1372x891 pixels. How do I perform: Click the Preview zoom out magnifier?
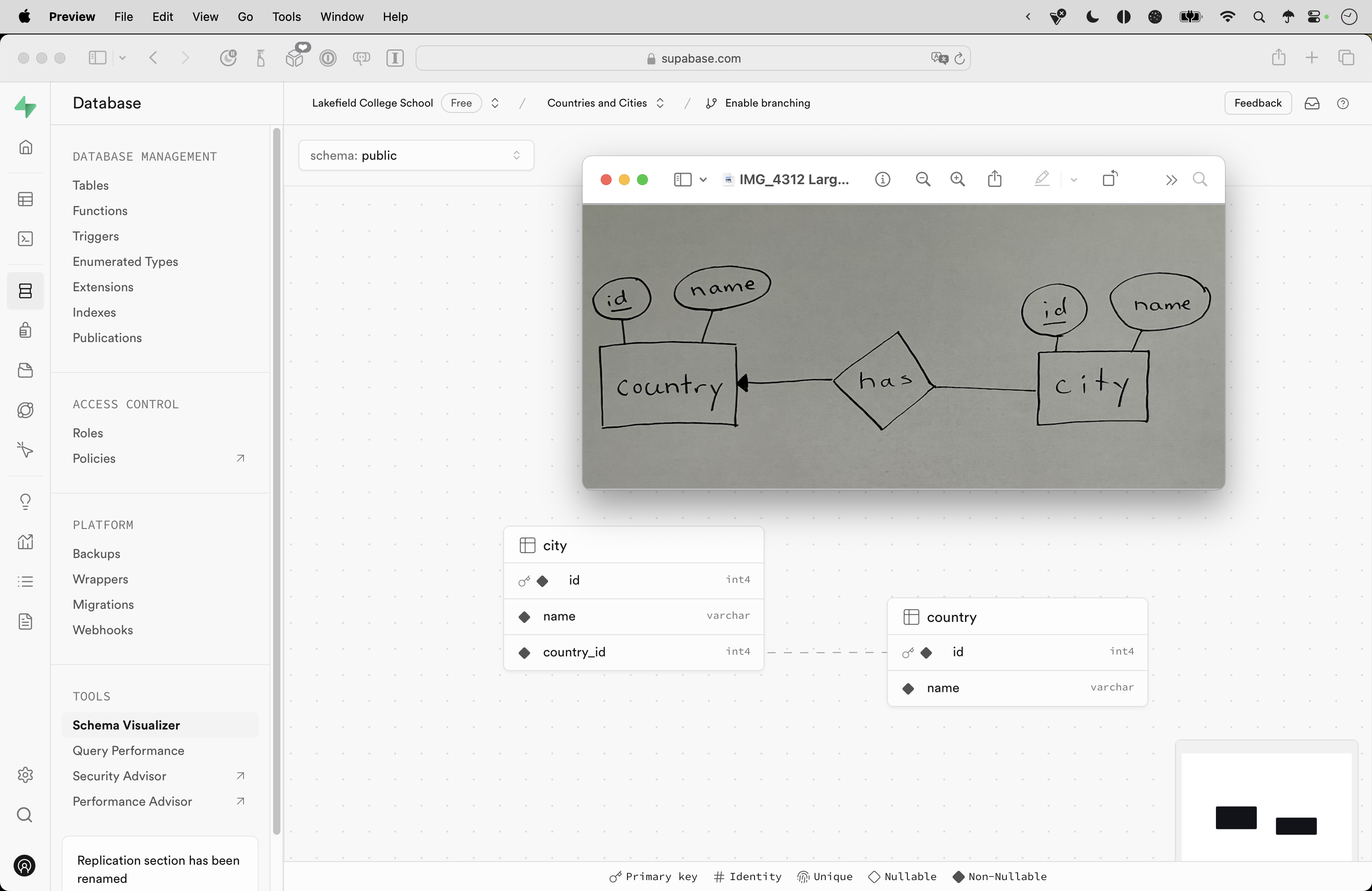point(922,179)
